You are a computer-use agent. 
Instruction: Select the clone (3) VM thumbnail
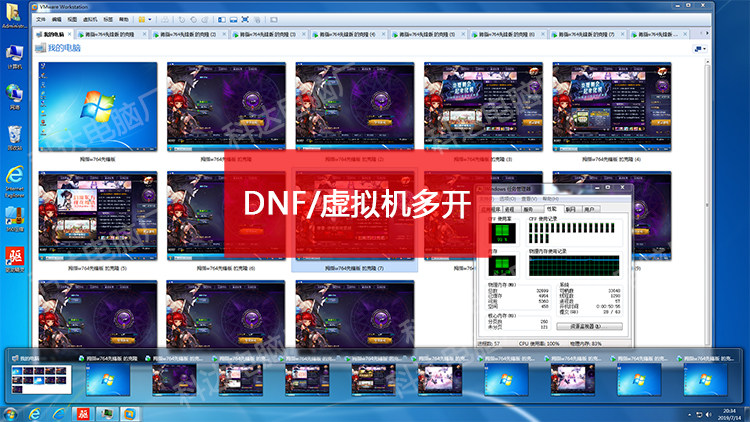pos(483,106)
